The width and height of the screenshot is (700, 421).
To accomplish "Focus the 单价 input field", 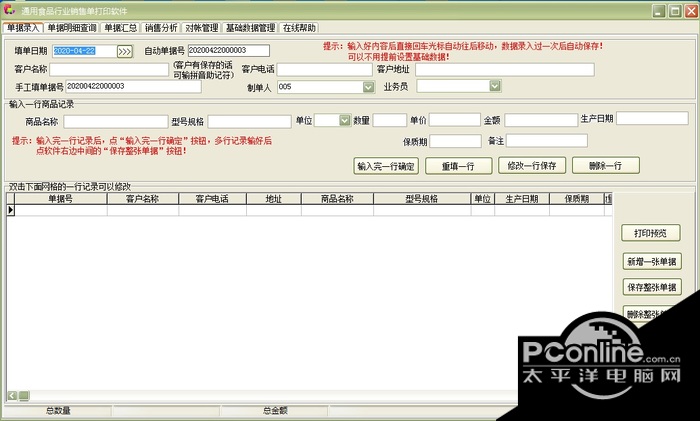I will (455, 120).
